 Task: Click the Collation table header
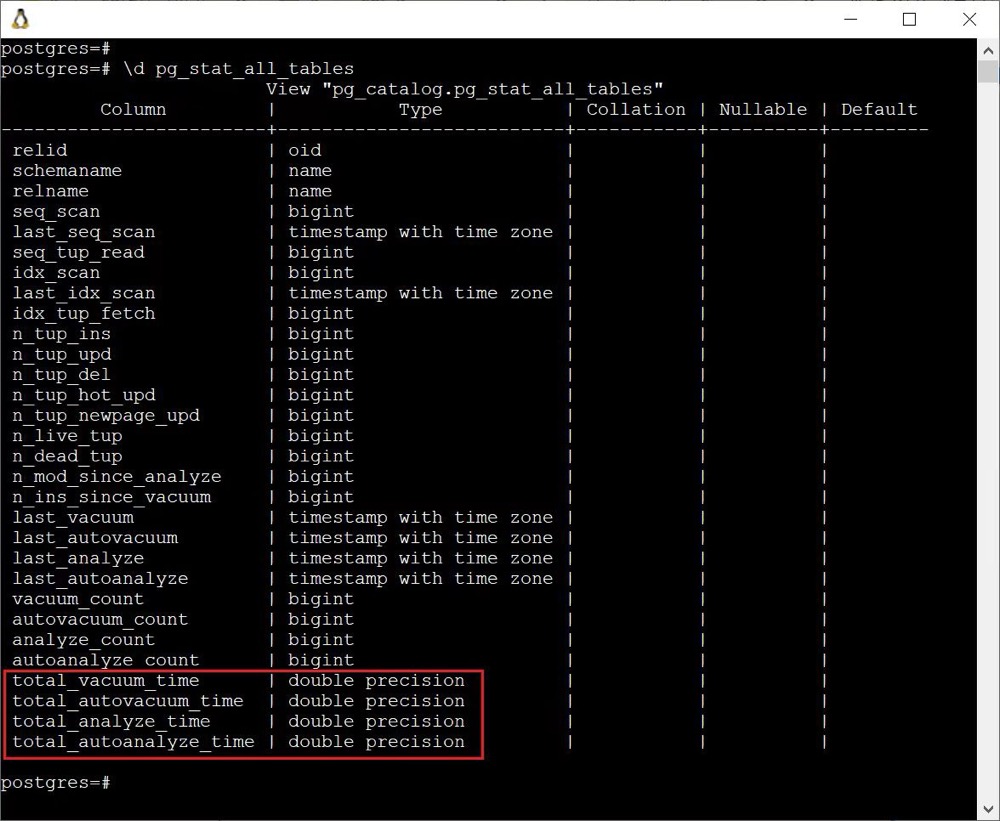point(636,109)
